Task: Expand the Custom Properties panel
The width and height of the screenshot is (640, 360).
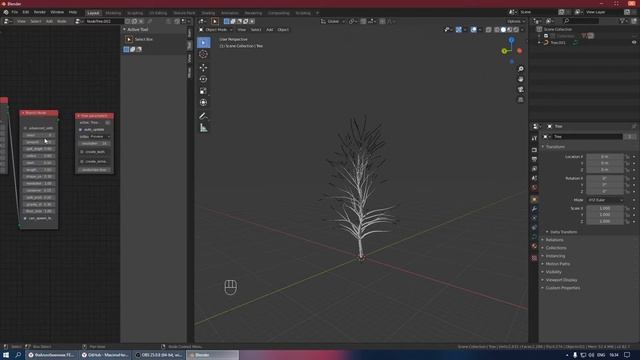Action: coord(562,288)
